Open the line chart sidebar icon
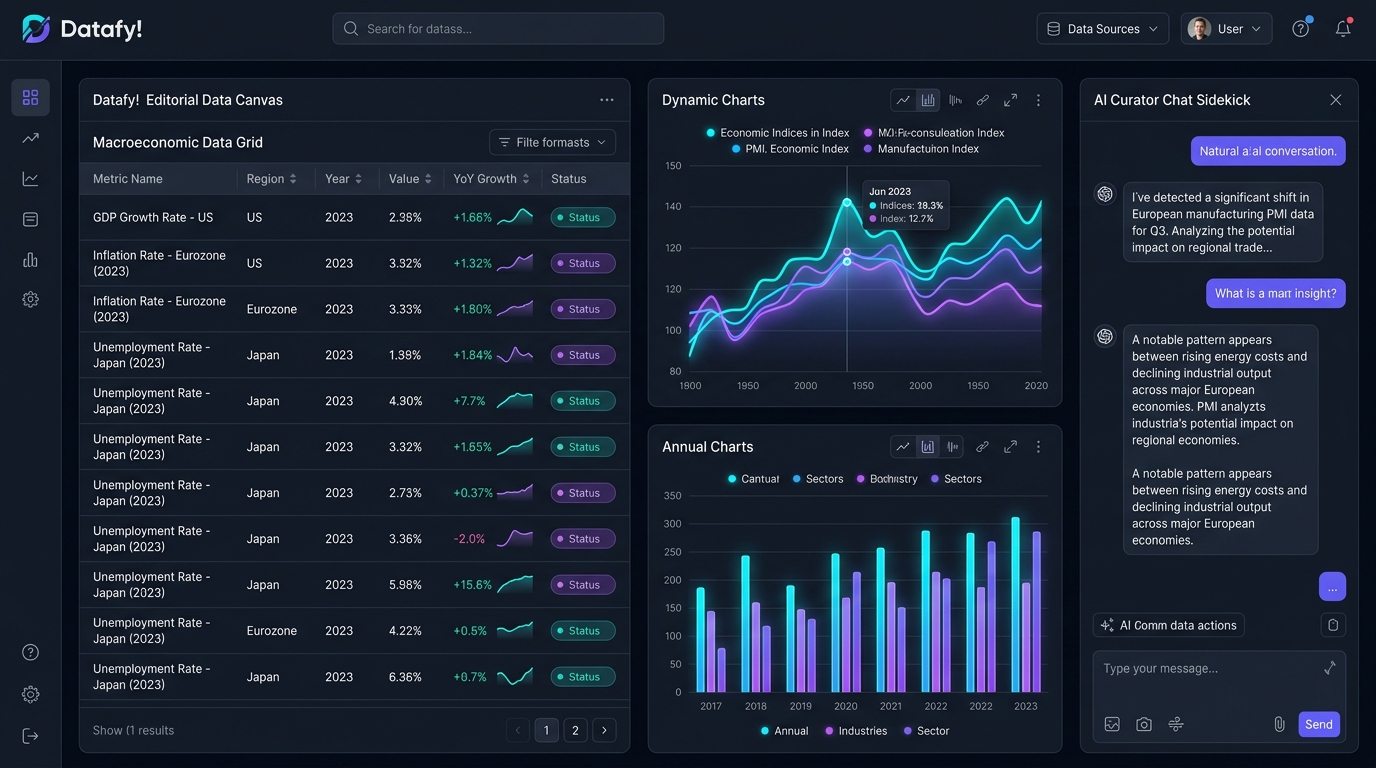The image size is (1376, 768). tap(30, 179)
